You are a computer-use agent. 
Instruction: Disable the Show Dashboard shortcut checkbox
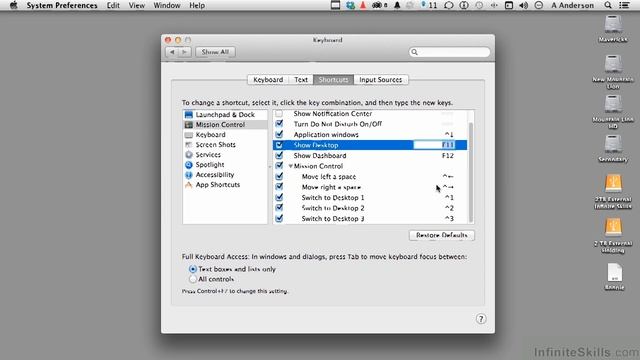pos(279,156)
